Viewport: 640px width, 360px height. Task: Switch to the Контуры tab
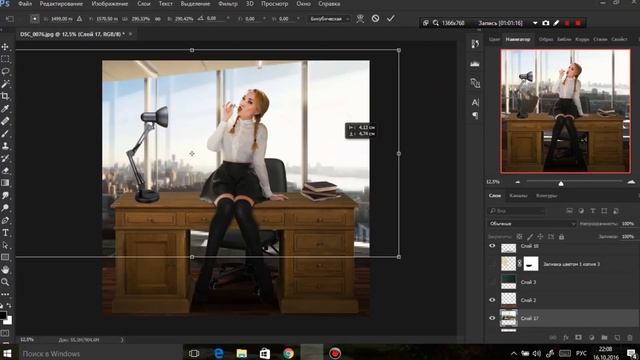pyautogui.click(x=546, y=196)
